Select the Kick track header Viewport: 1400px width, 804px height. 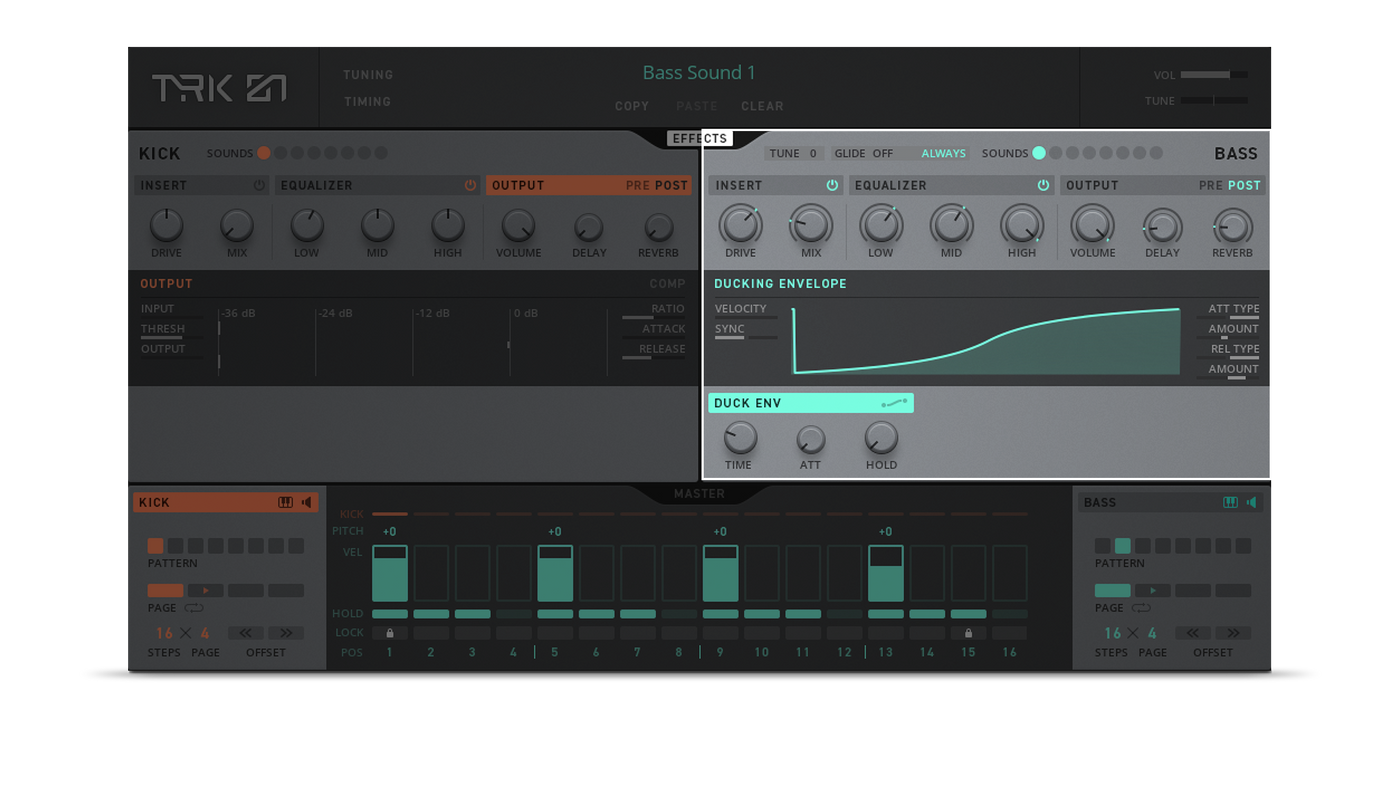coord(226,502)
